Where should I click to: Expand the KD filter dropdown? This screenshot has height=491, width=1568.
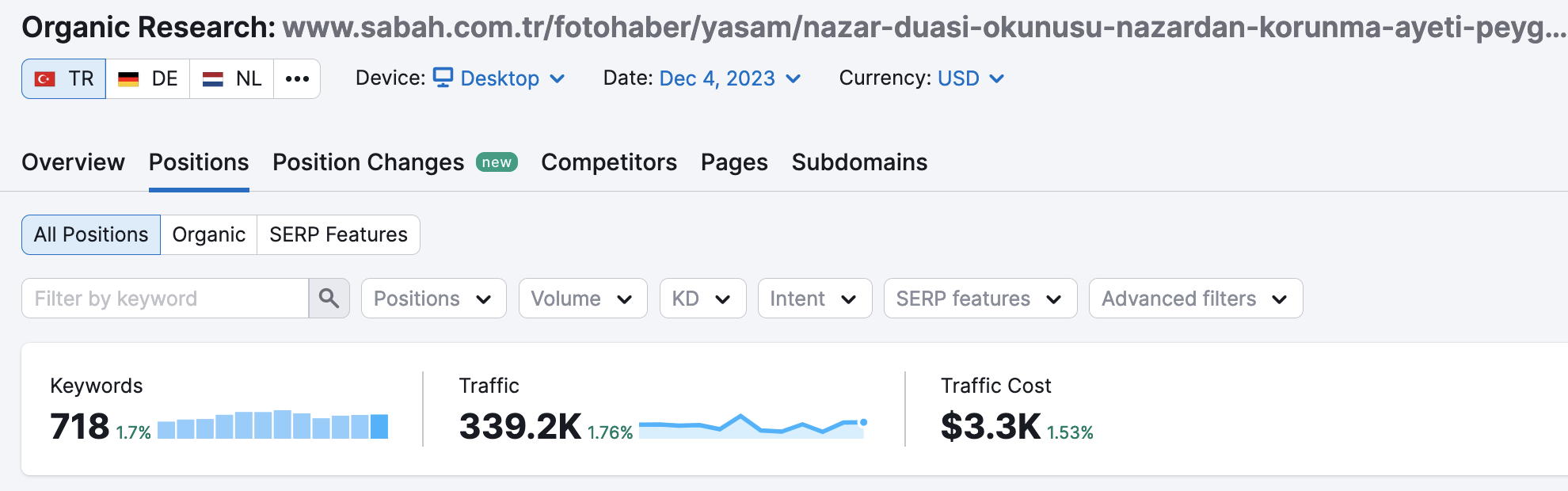click(x=702, y=299)
